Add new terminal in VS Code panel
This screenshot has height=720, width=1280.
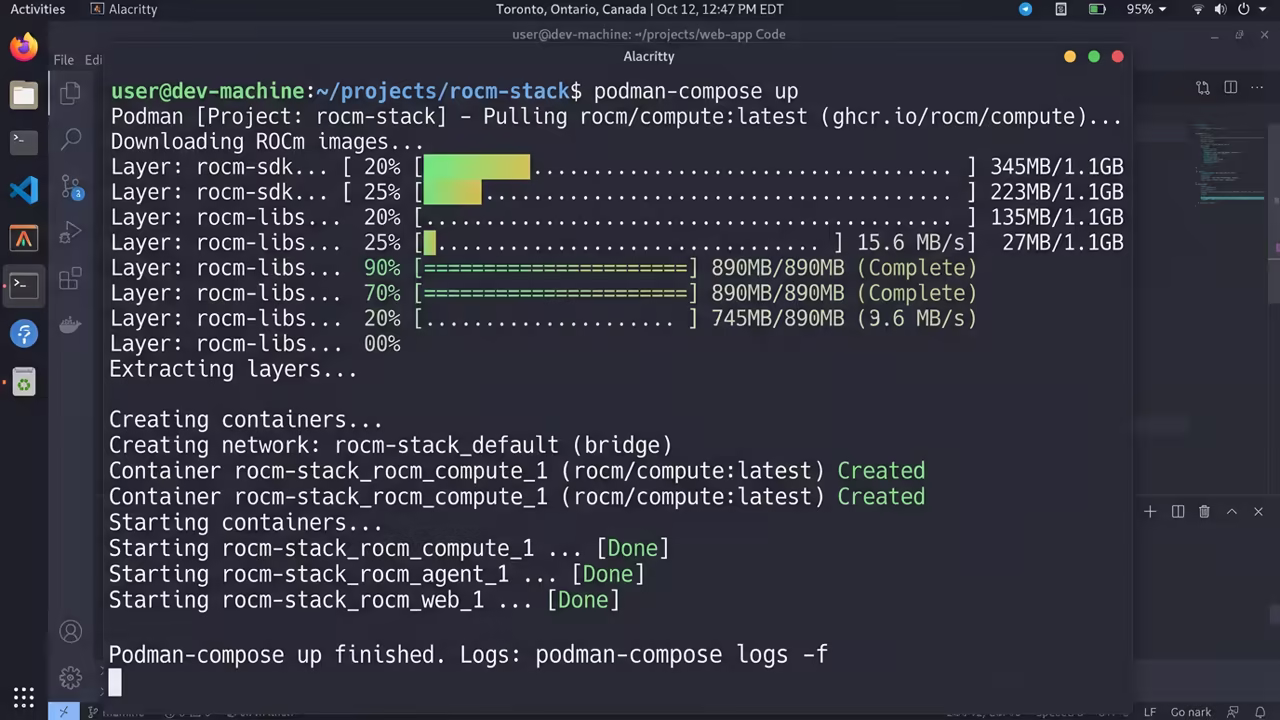tap(1150, 512)
